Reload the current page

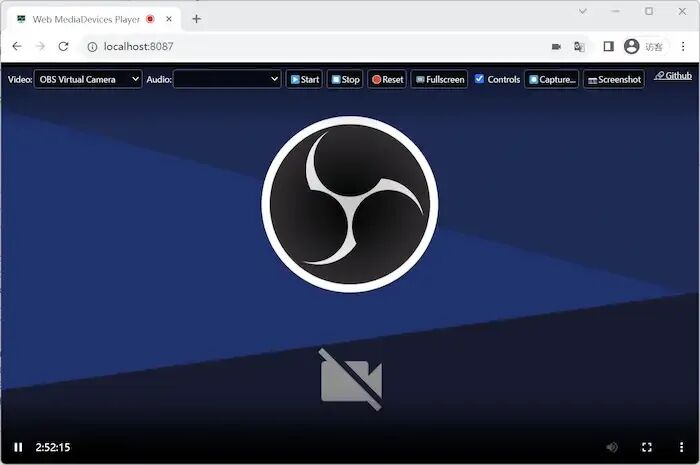[x=63, y=46]
